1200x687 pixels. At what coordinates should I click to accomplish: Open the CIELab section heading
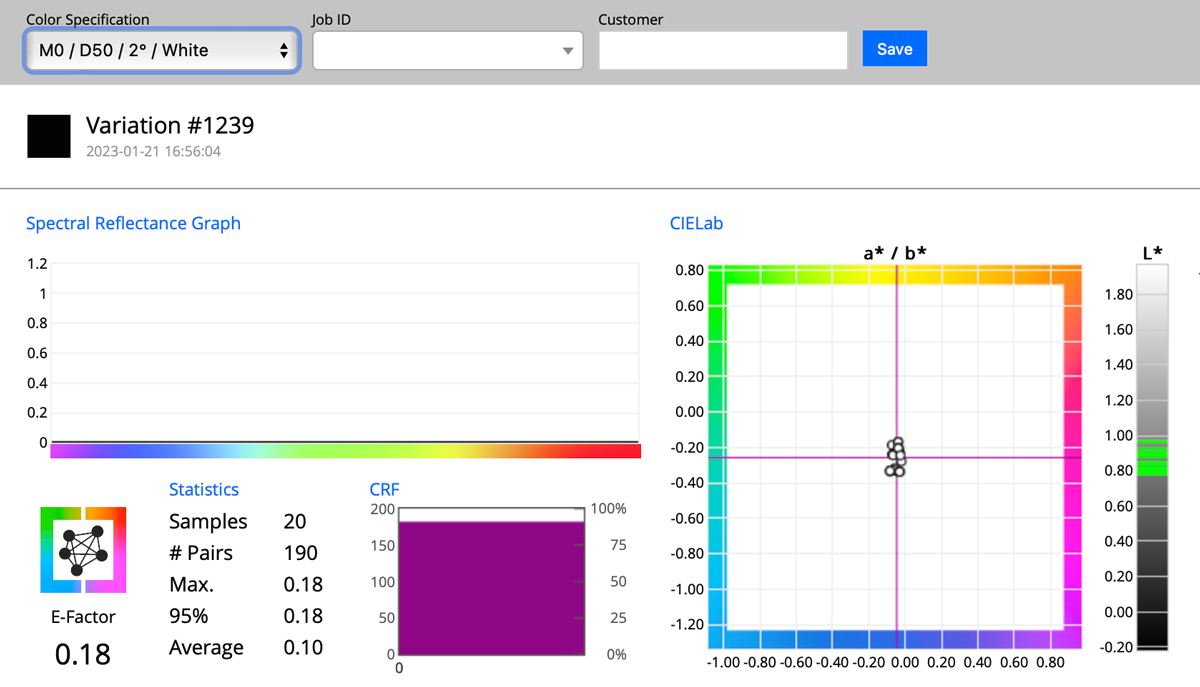tap(696, 223)
